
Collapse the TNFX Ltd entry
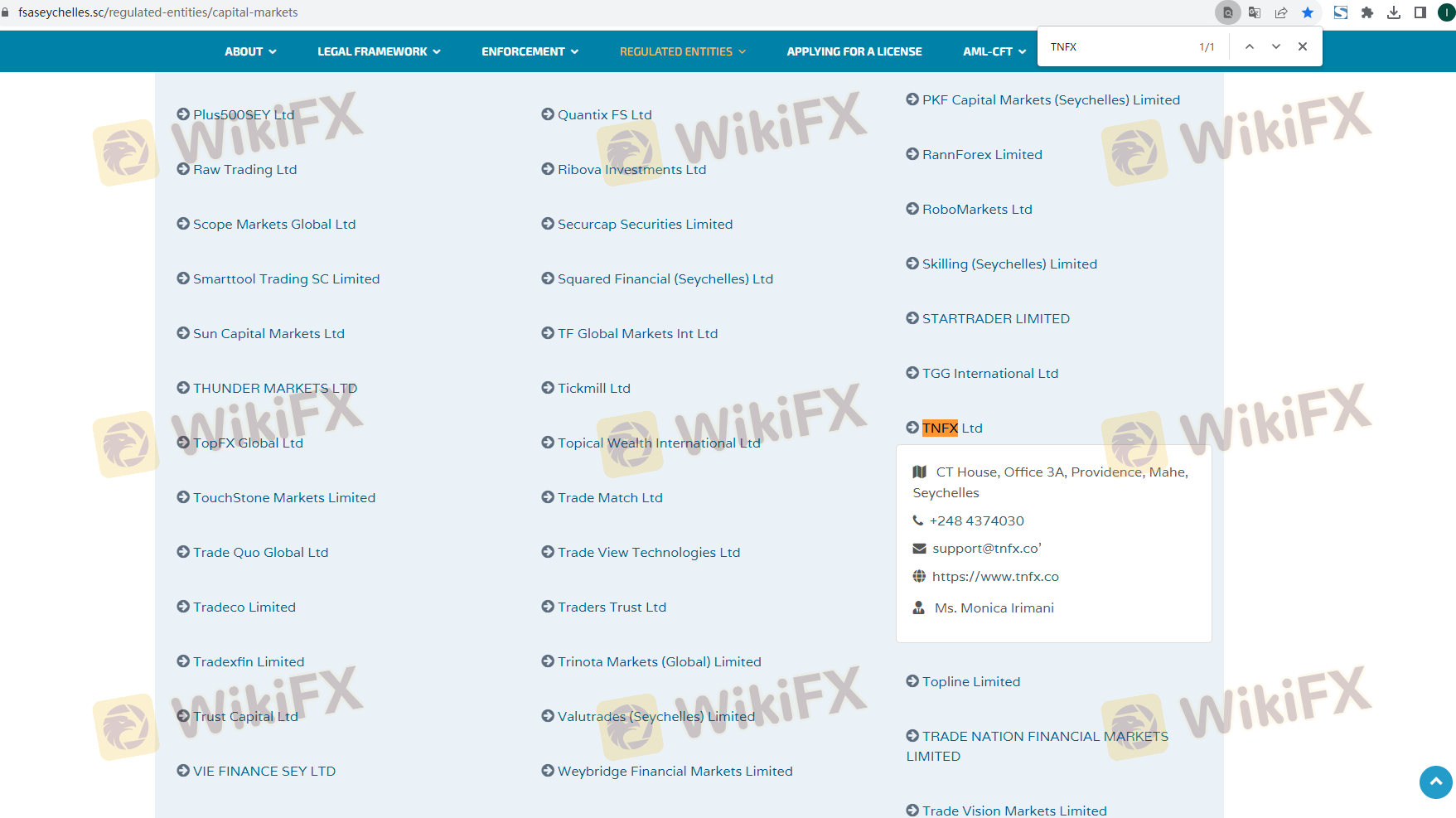coord(951,428)
